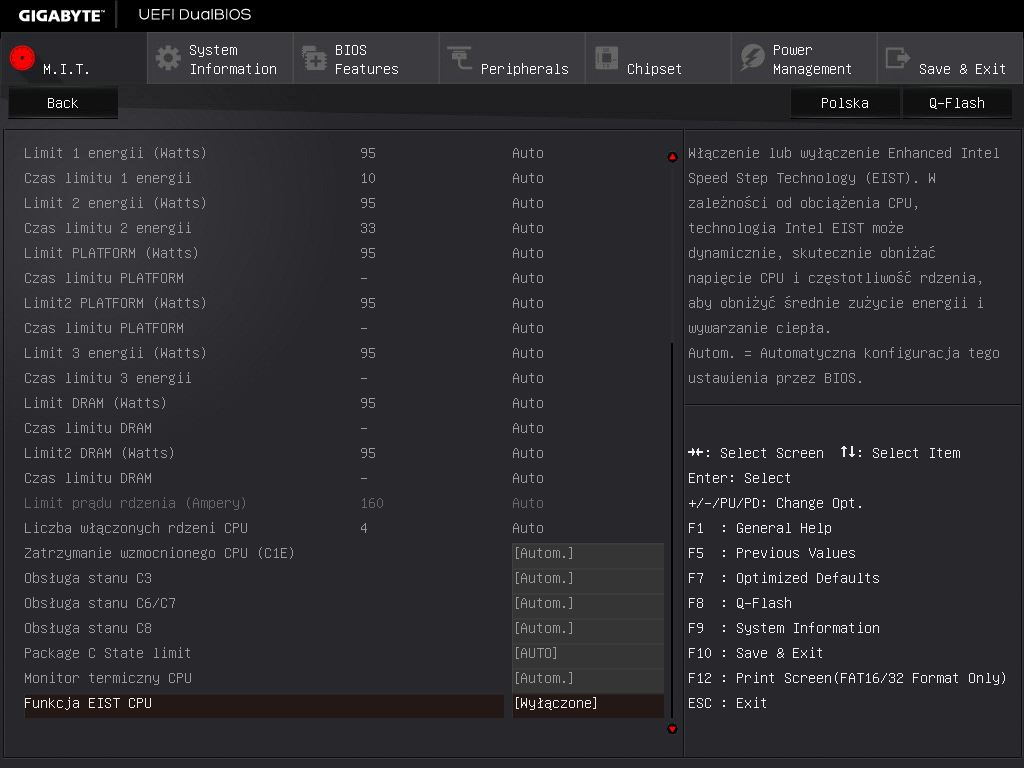Open the Zatrzymanie wzmocnionego CPU (C1E) option
The width and height of the screenshot is (1024, 768).
pyautogui.click(x=587, y=554)
